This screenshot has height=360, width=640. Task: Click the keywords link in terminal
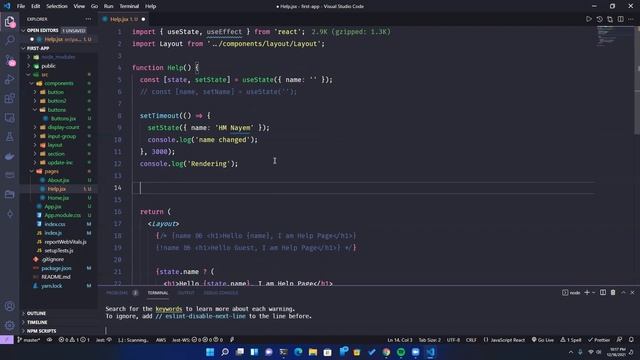[169, 309]
